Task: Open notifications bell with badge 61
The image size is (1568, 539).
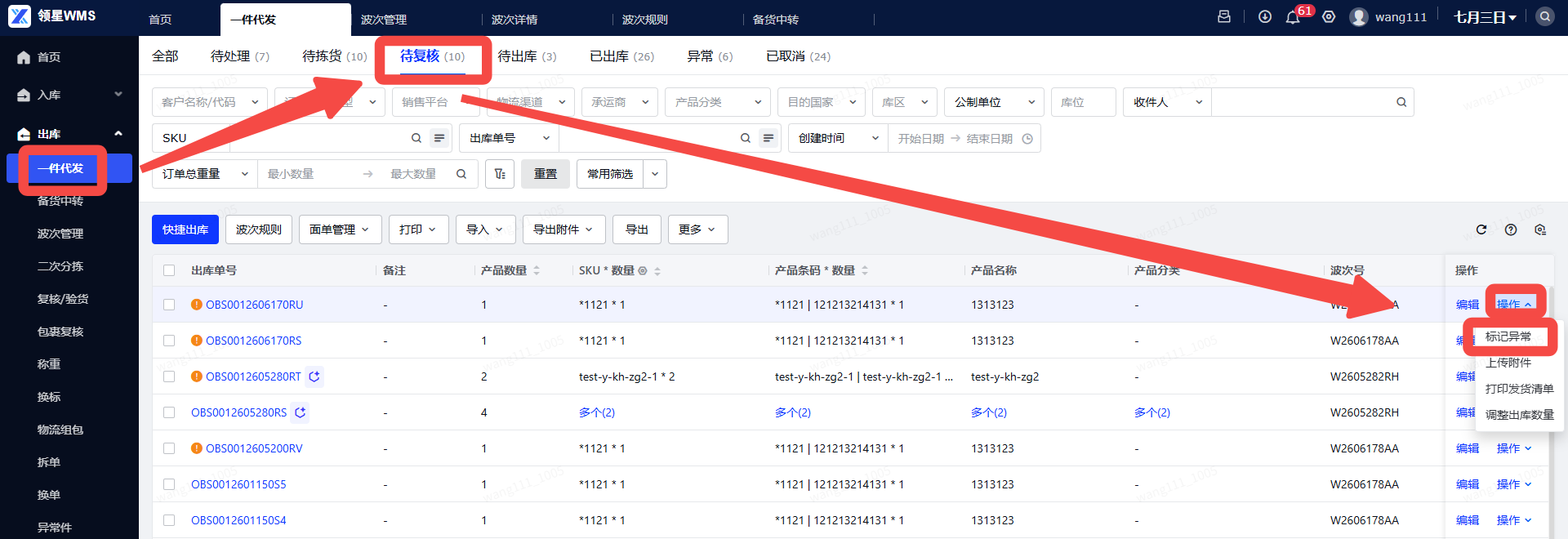Action: [1293, 17]
